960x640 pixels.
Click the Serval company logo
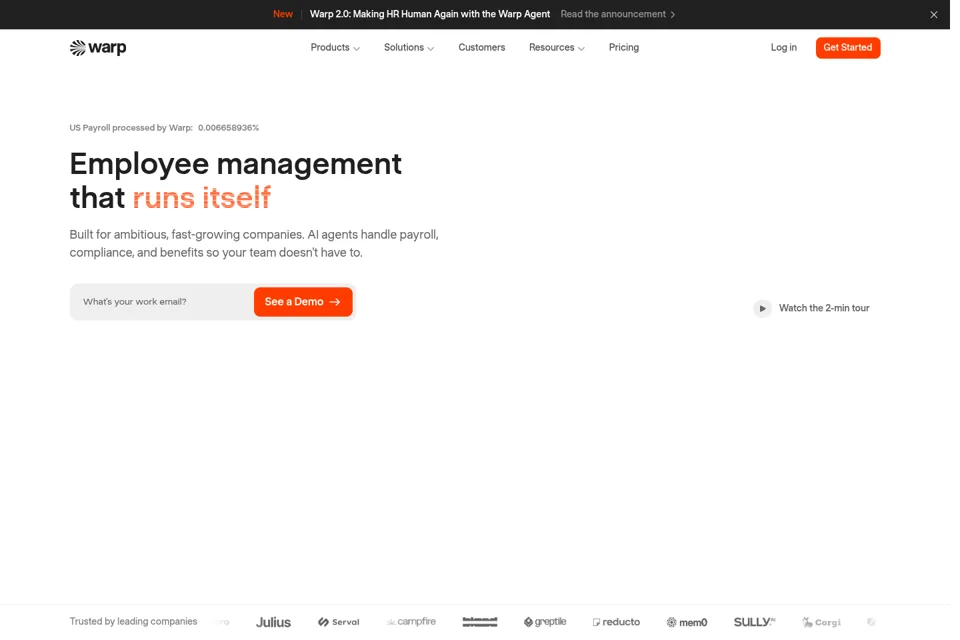click(339, 622)
